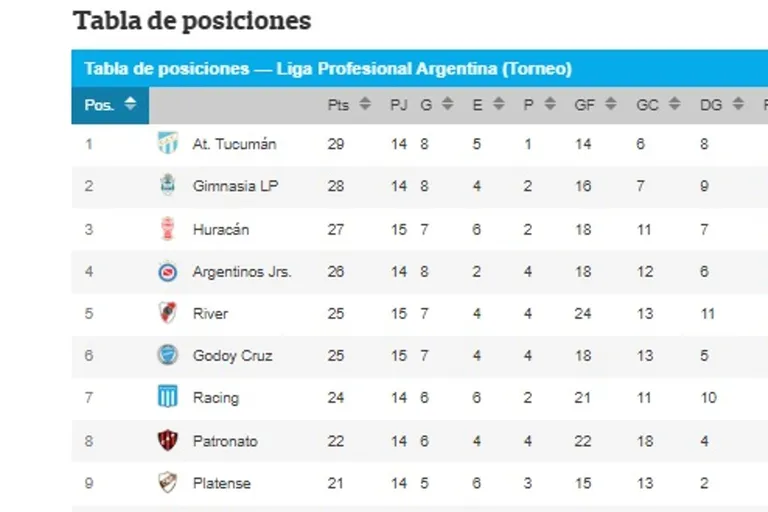
Task: Click the At. Tucumán club crest
Action: coord(168,143)
